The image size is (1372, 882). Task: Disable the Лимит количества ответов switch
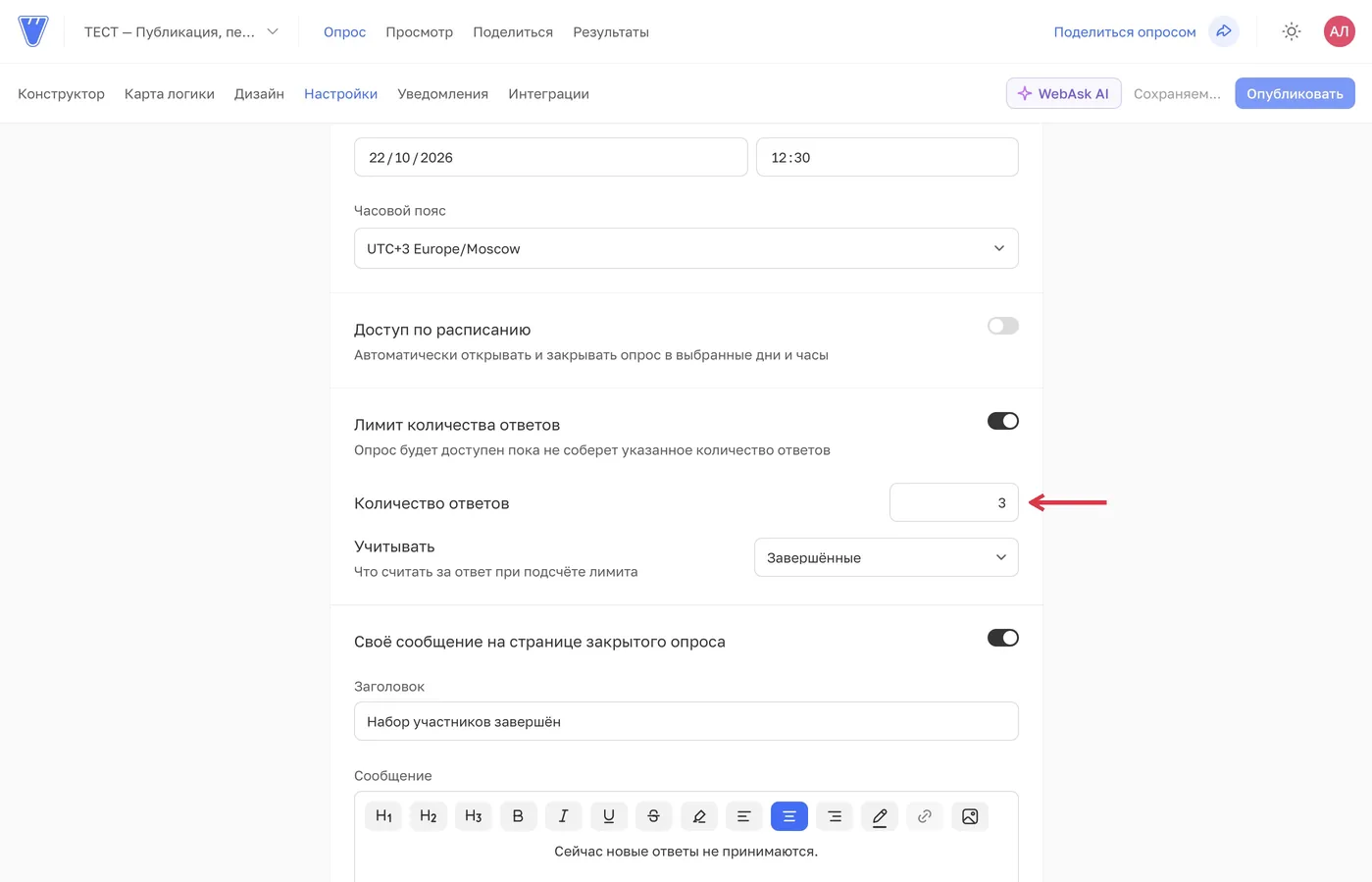[1003, 421]
